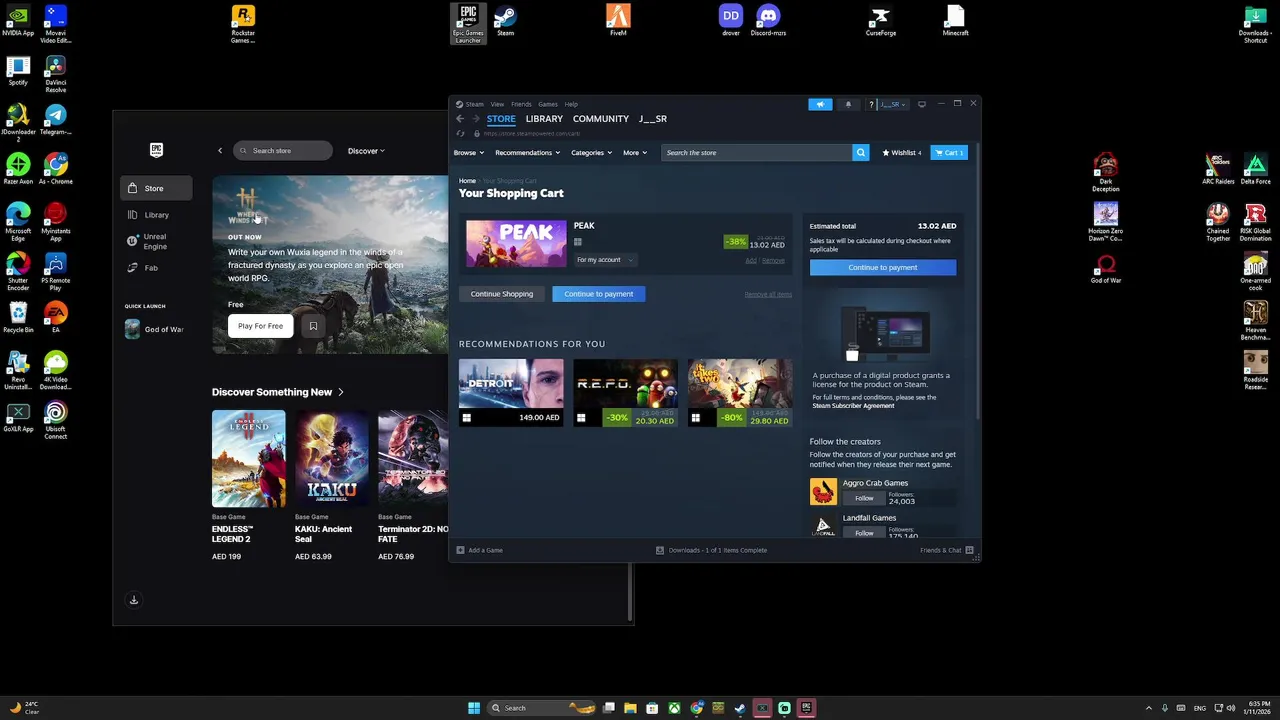The image size is (1280, 720).
Task: Click Remove all items link
Action: tap(768, 294)
